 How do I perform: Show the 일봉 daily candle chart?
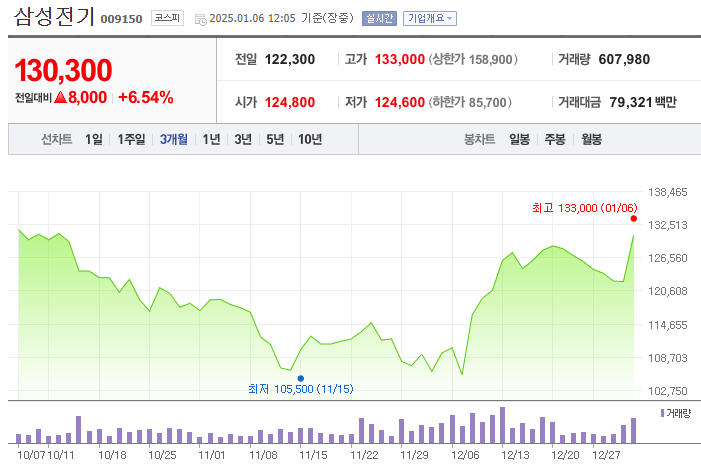pyautogui.click(x=519, y=139)
